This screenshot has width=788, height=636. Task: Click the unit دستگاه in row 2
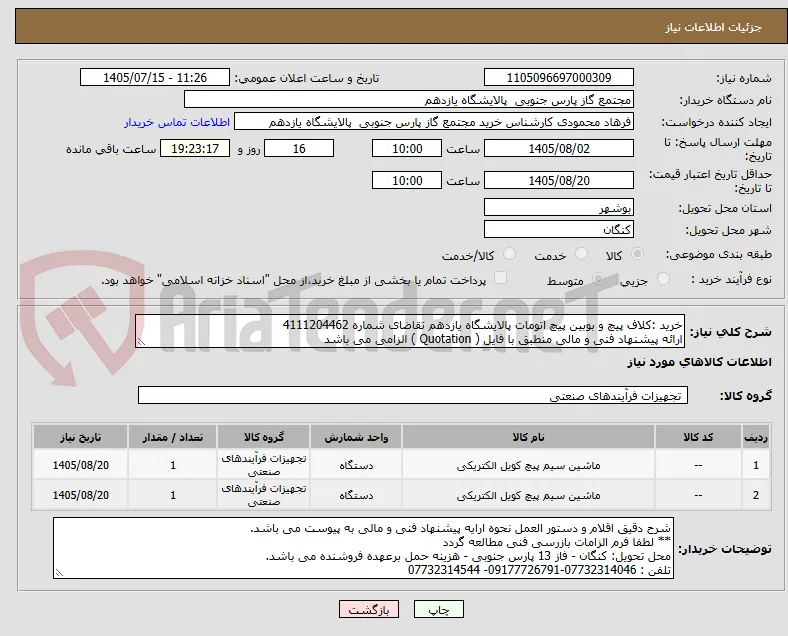click(356, 496)
